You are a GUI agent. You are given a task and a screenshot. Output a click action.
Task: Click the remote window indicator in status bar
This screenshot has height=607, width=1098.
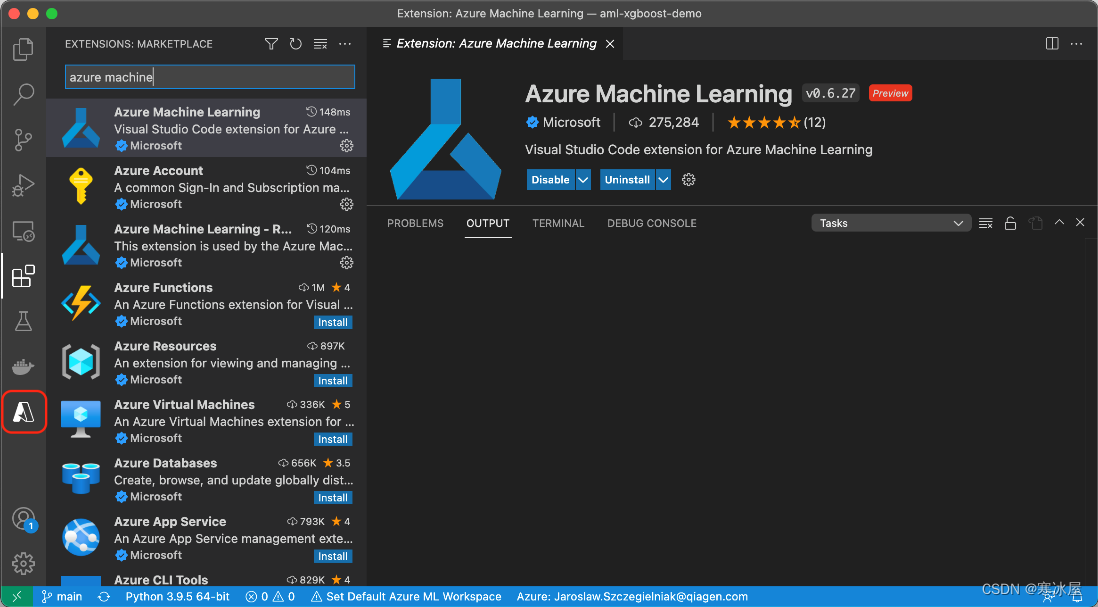(x=17, y=596)
